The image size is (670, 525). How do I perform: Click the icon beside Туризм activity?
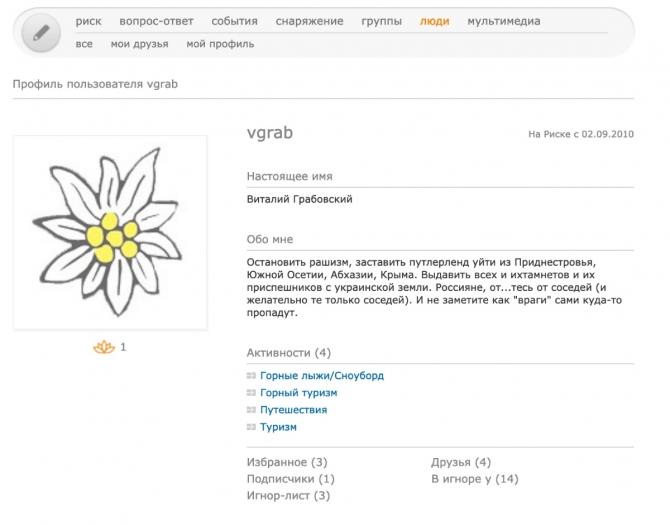251,427
